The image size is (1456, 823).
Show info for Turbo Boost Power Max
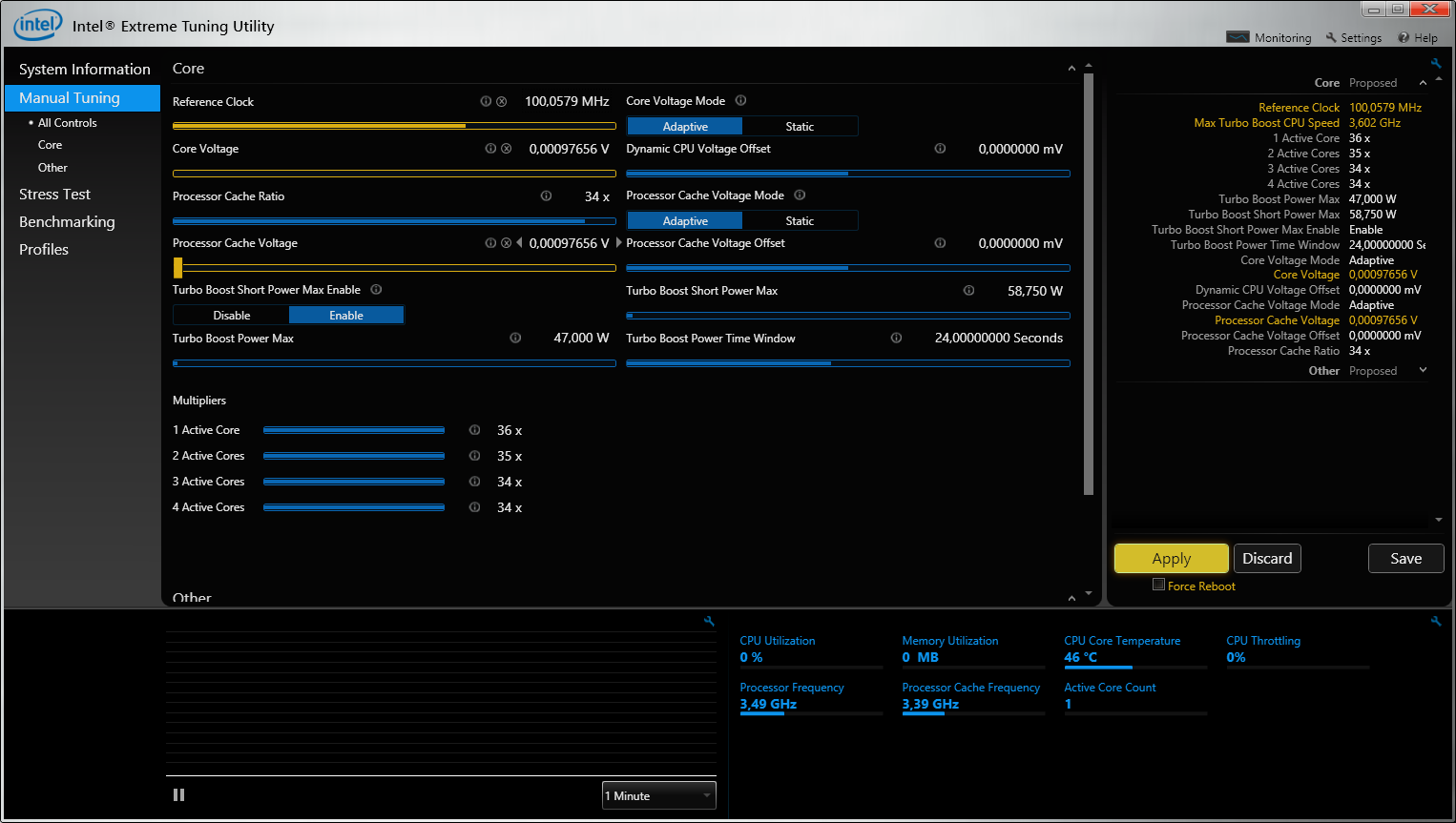(515, 338)
